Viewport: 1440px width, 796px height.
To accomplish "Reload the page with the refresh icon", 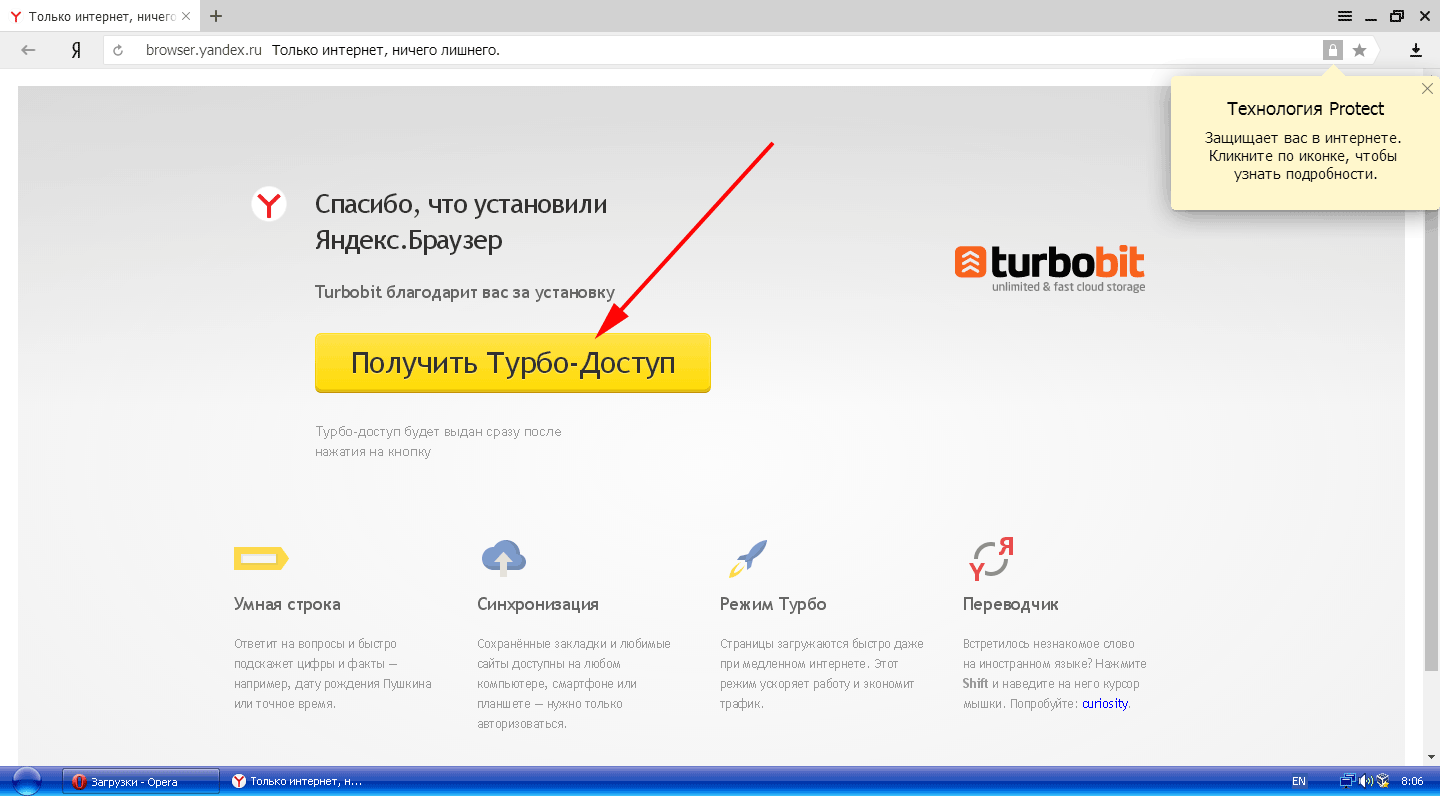I will coord(118,50).
